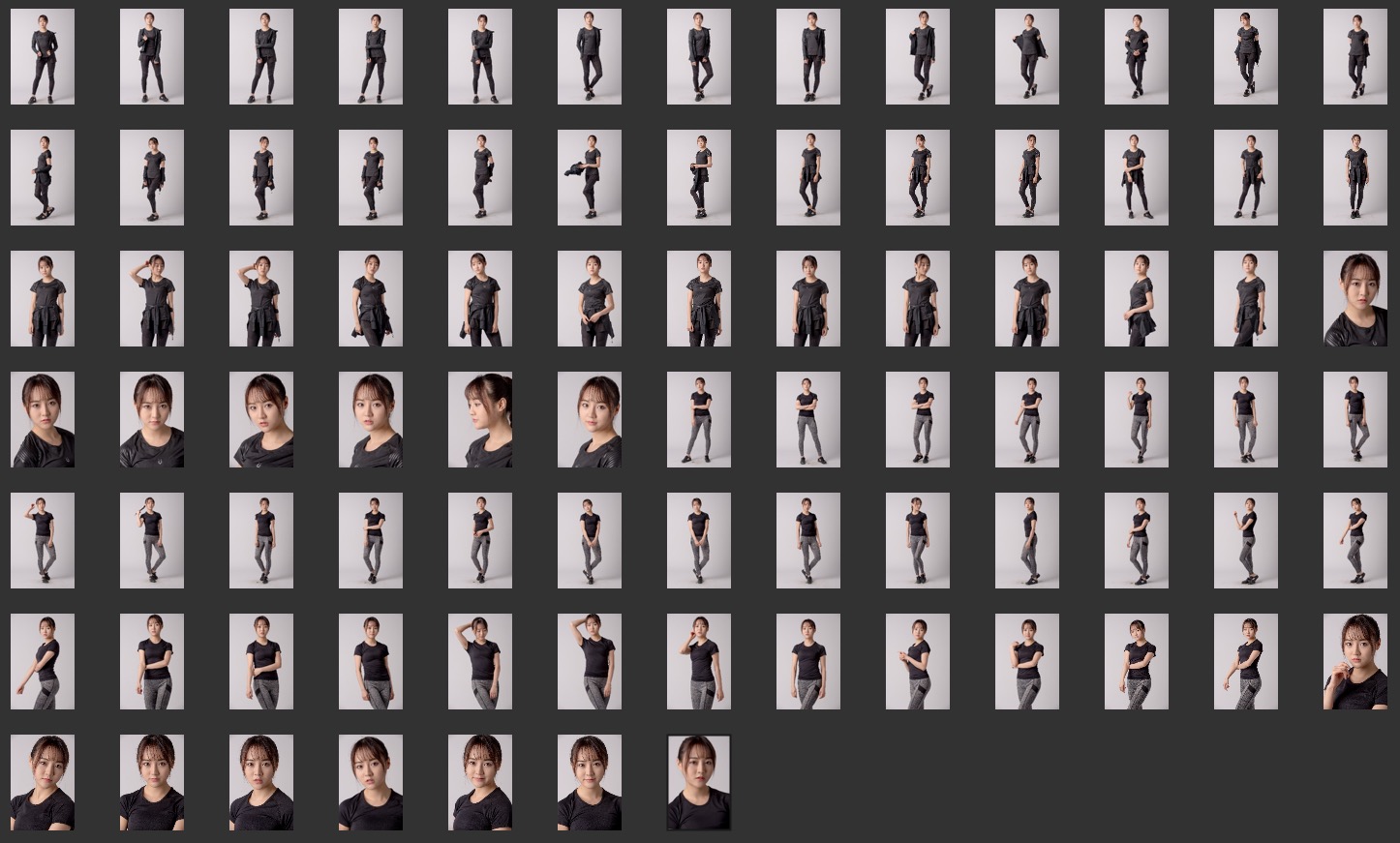The image size is (1400, 843).
Task: Select the side-profile ponytail close-up portrait
Action: pyautogui.click(x=480, y=420)
